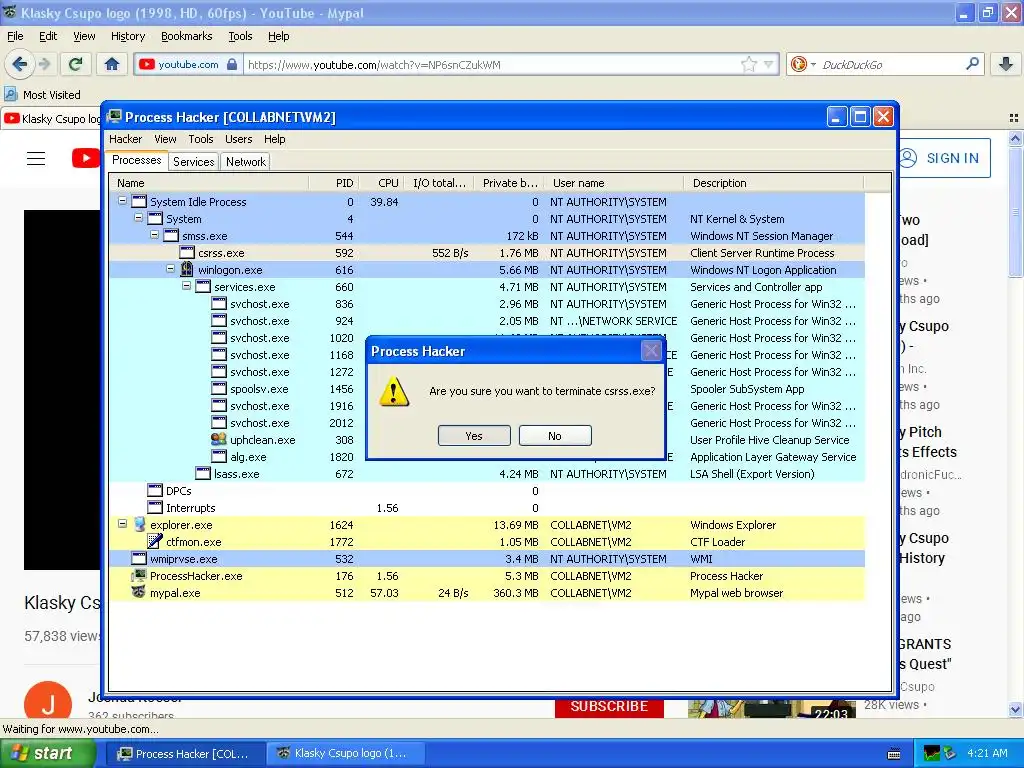
Task: Click the browser Back arrow button
Action: tap(20, 64)
